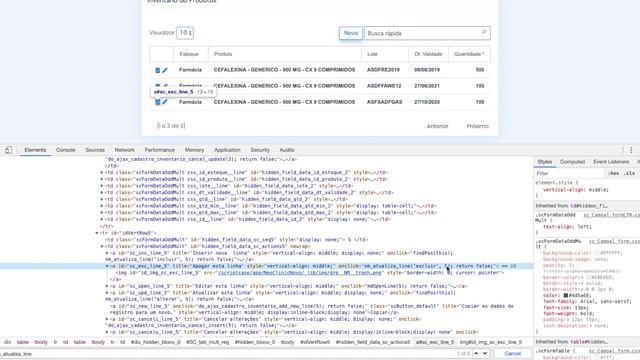Viewport: 640px width, 360px height.
Task: Sort by the Lote column header
Action: (372, 54)
